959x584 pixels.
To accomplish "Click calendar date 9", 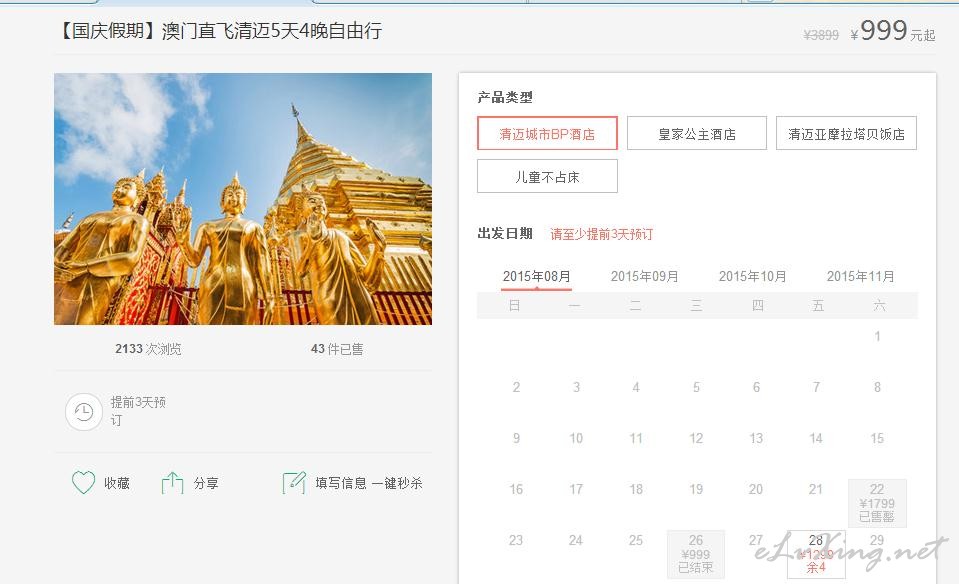I will (516, 438).
